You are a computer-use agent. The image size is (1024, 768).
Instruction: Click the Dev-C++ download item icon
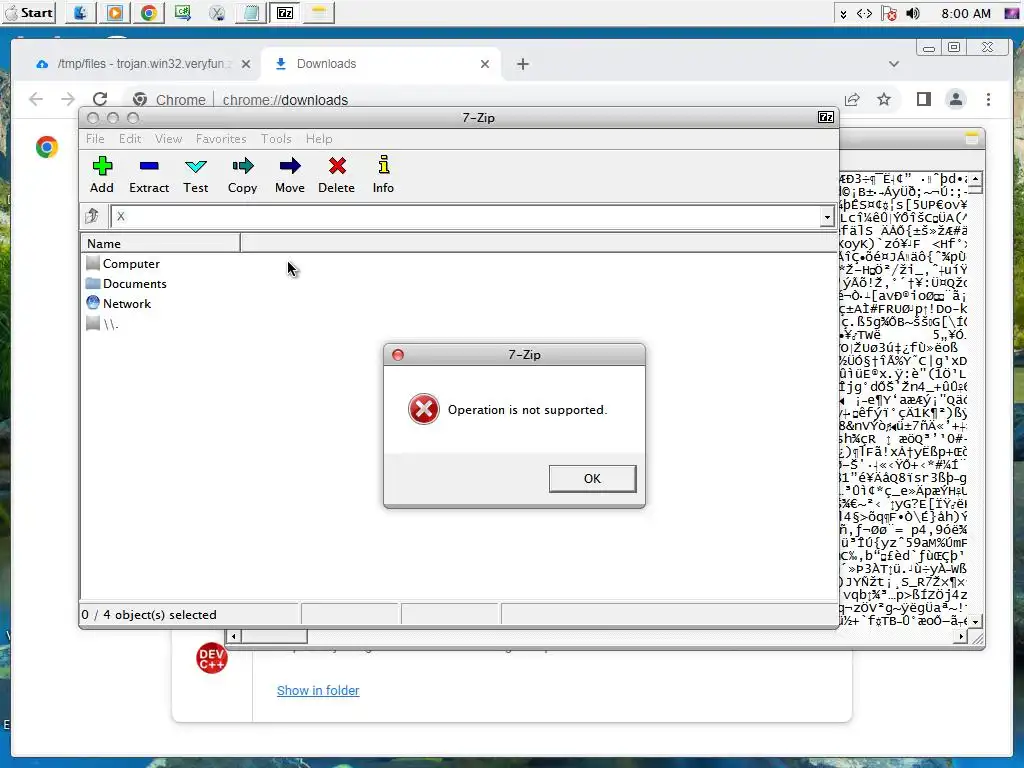[212, 658]
